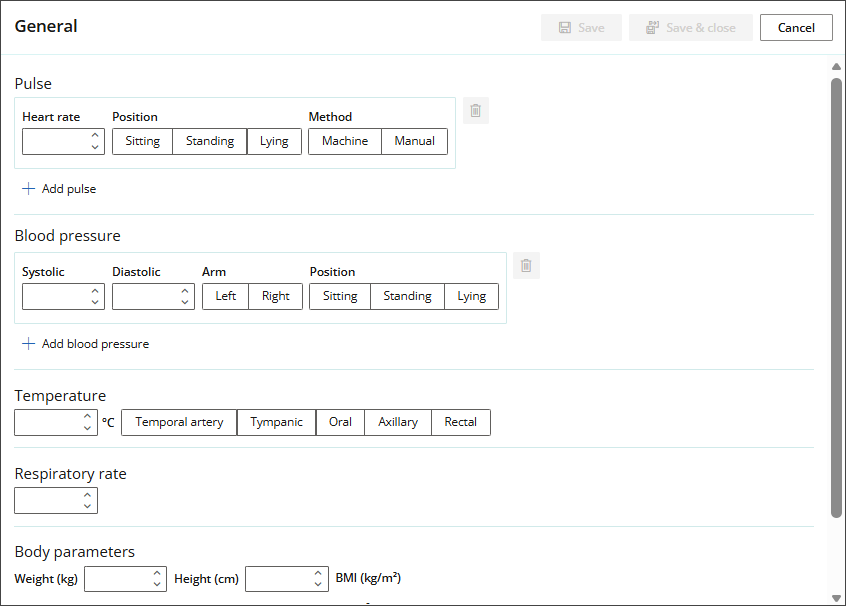Delete the pulse entry with trash icon
Image resolution: width=846 pixels, height=606 pixels.
(476, 111)
